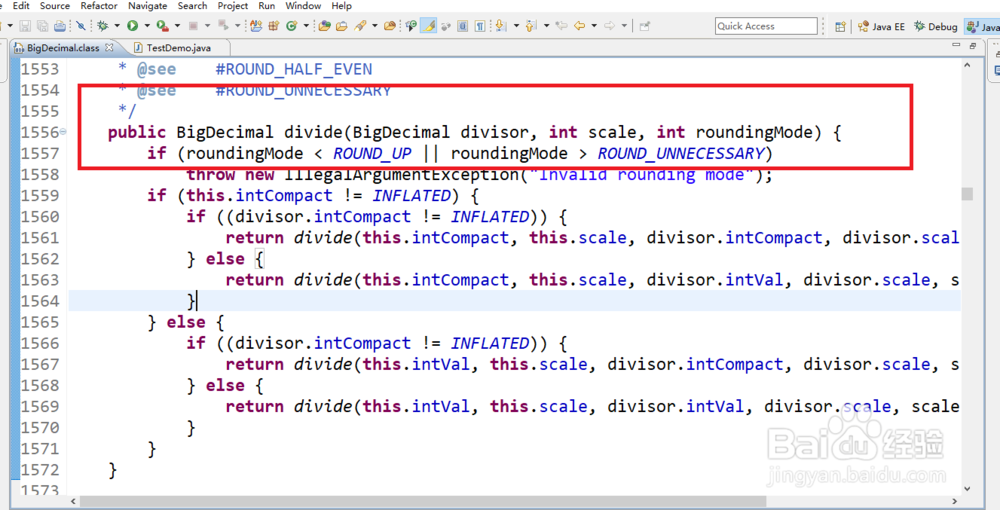
Task: Click the Save icon in toolbar
Action: (25, 26)
